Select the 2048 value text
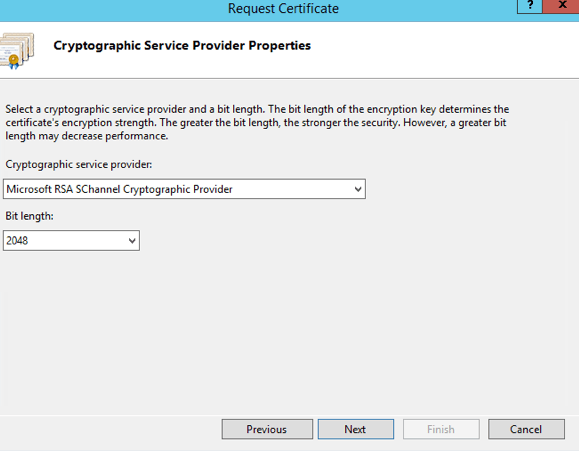The image size is (579, 451). pos(17,241)
